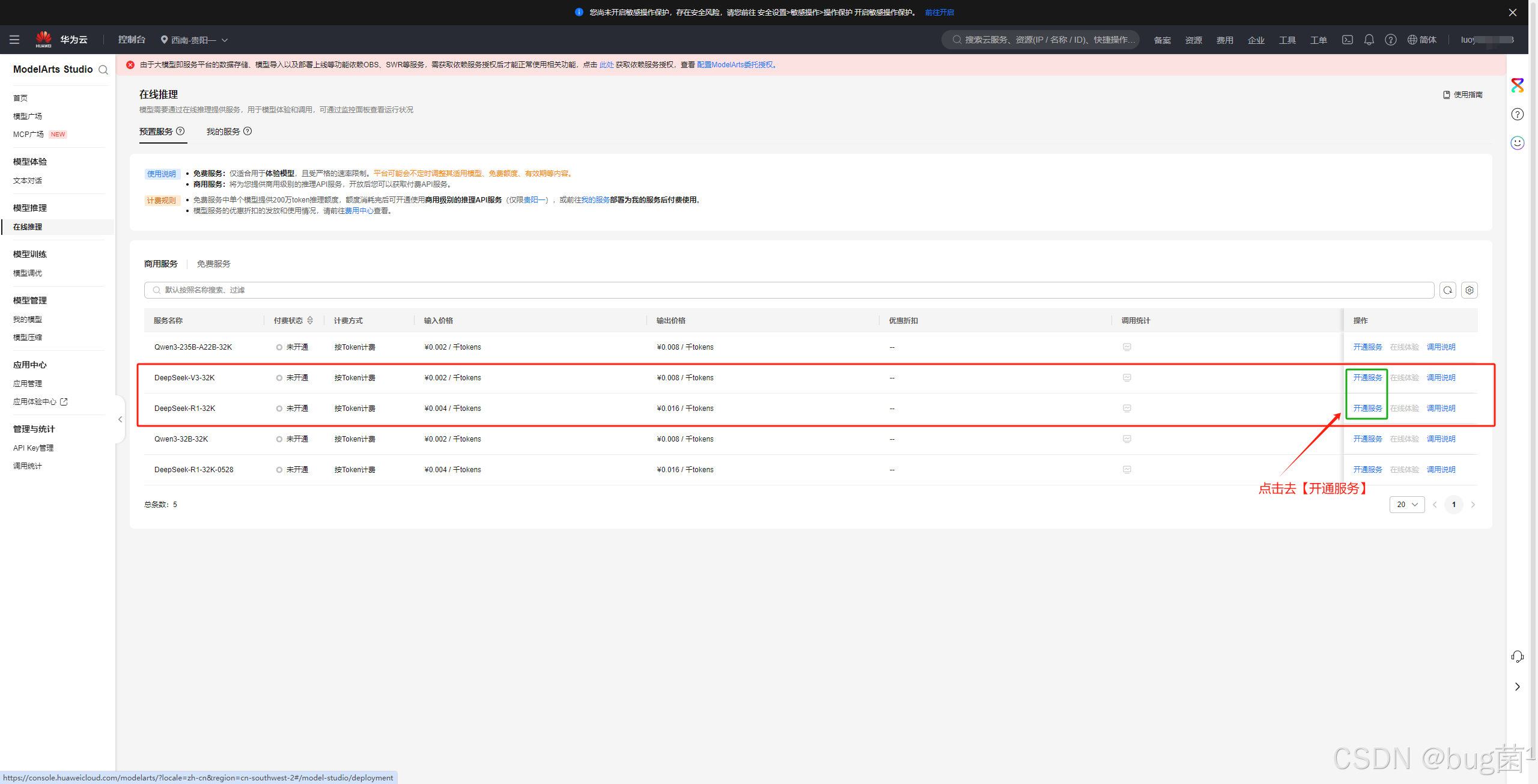This screenshot has height=784, width=1538.
Task: Focus the global cloud service search box
Action: tap(1040, 40)
